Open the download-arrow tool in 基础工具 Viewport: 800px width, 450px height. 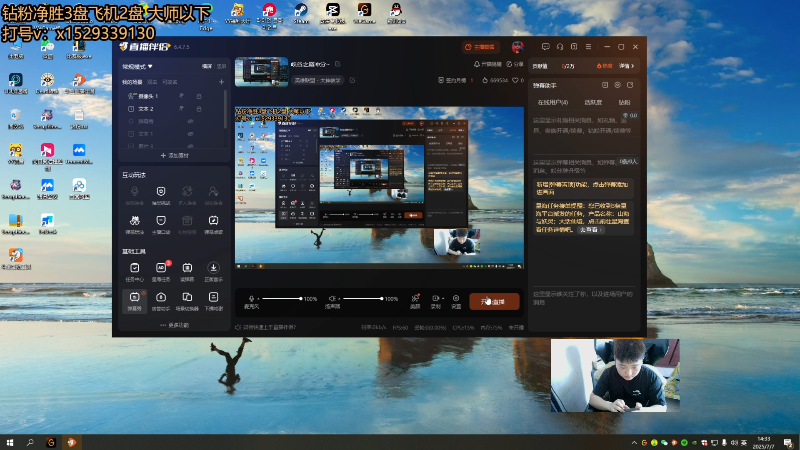tap(213, 271)
